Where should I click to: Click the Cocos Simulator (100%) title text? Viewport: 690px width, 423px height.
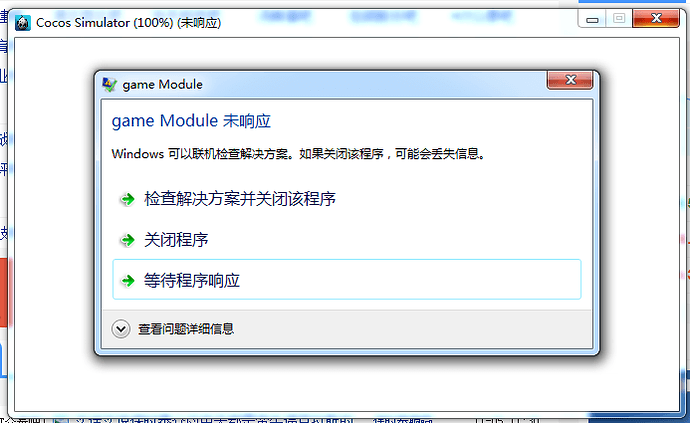point(128,22)
